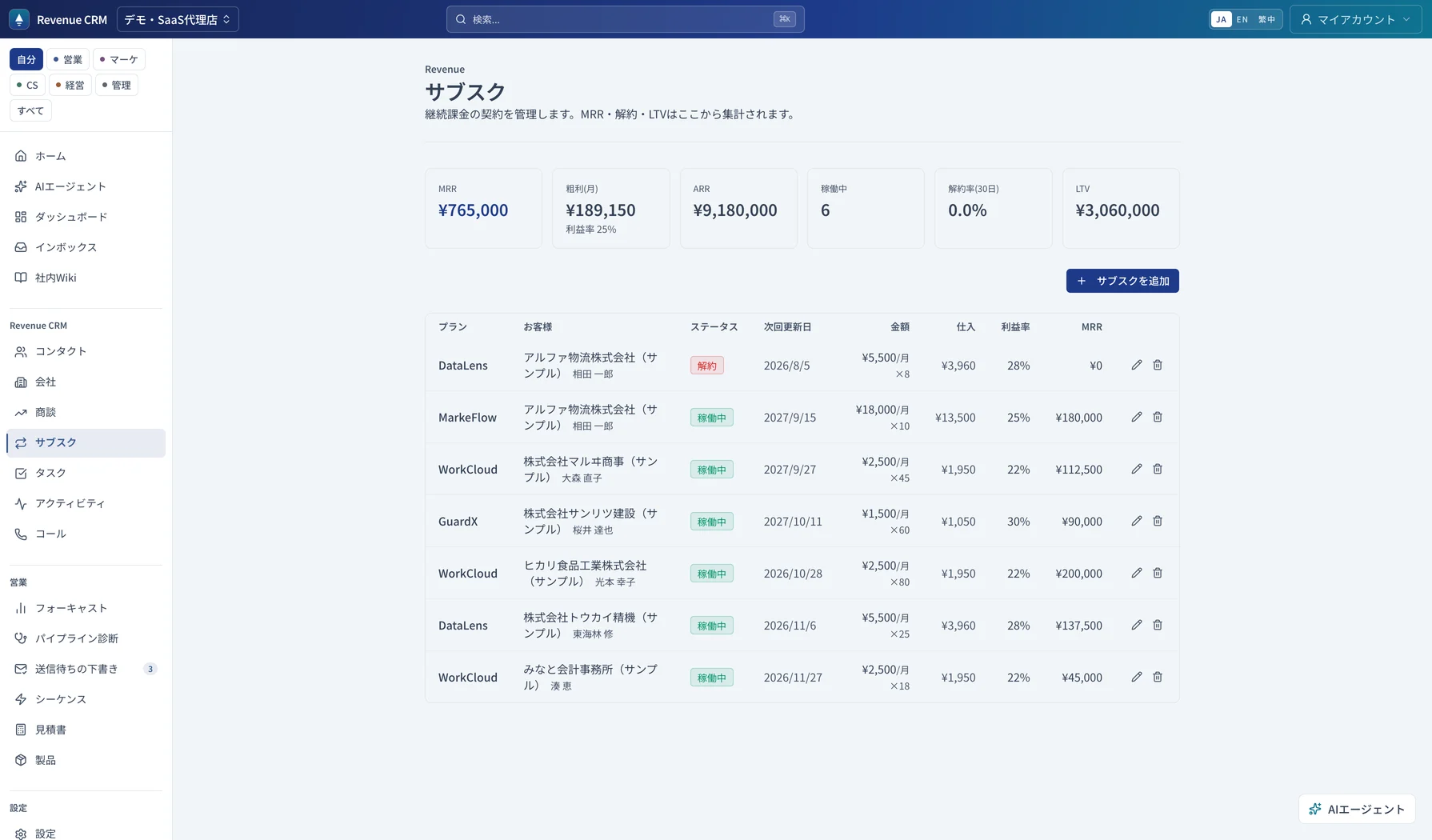Screen dimensions: 1432x840
Task: Click the search magnifier icon
Action: coord(461,19)
